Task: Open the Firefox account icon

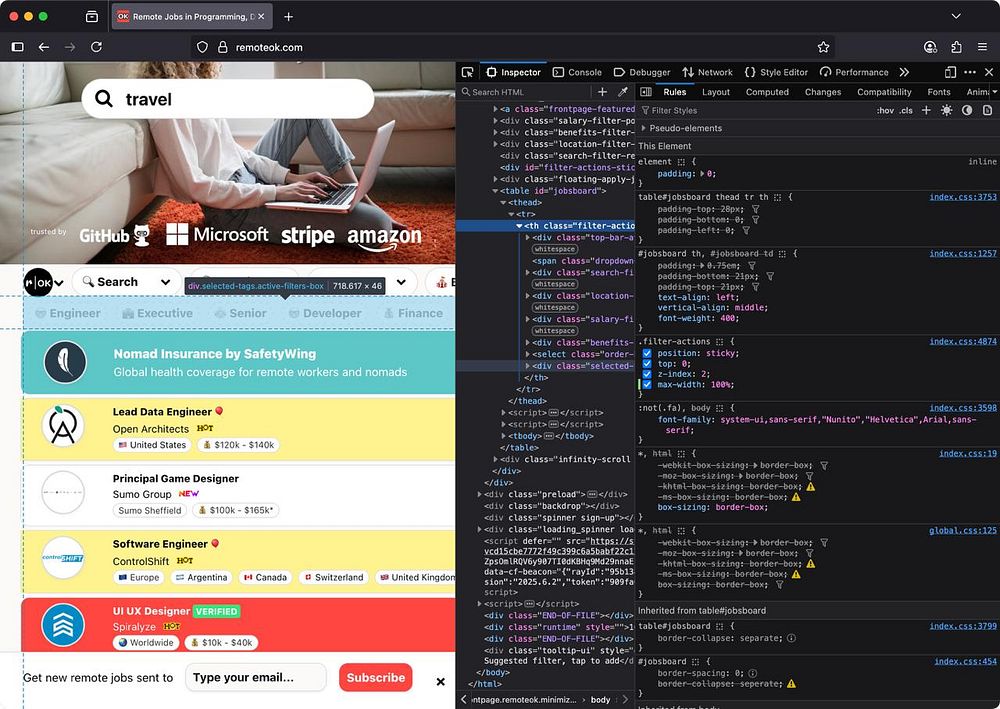Action: (x=930, y=47)
